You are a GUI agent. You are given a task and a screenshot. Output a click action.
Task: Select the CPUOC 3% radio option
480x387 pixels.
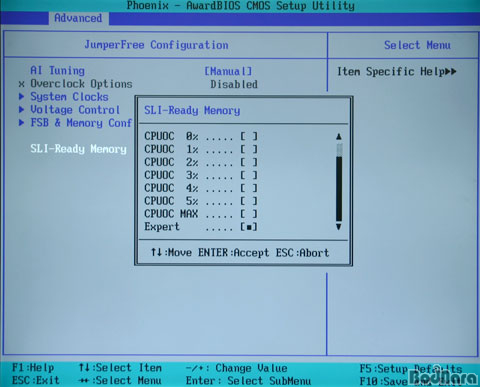pos(249,175)
